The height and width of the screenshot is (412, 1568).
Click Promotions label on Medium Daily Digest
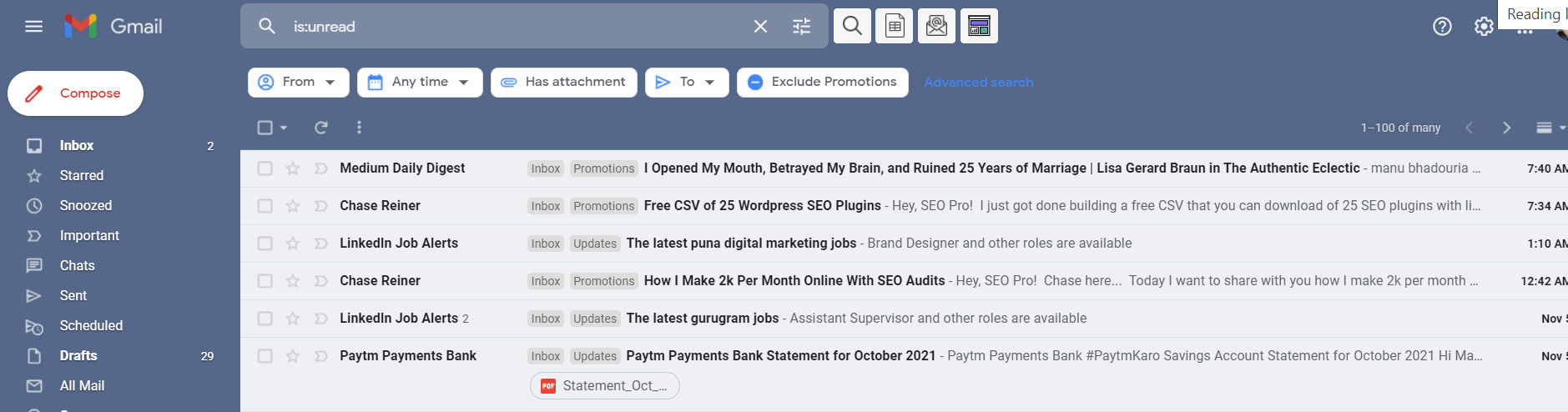(604, 168)
